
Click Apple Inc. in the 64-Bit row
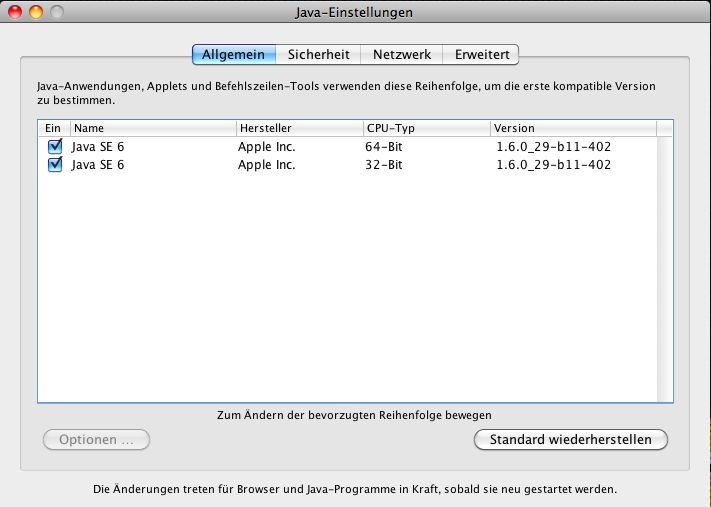click(267, 146)
